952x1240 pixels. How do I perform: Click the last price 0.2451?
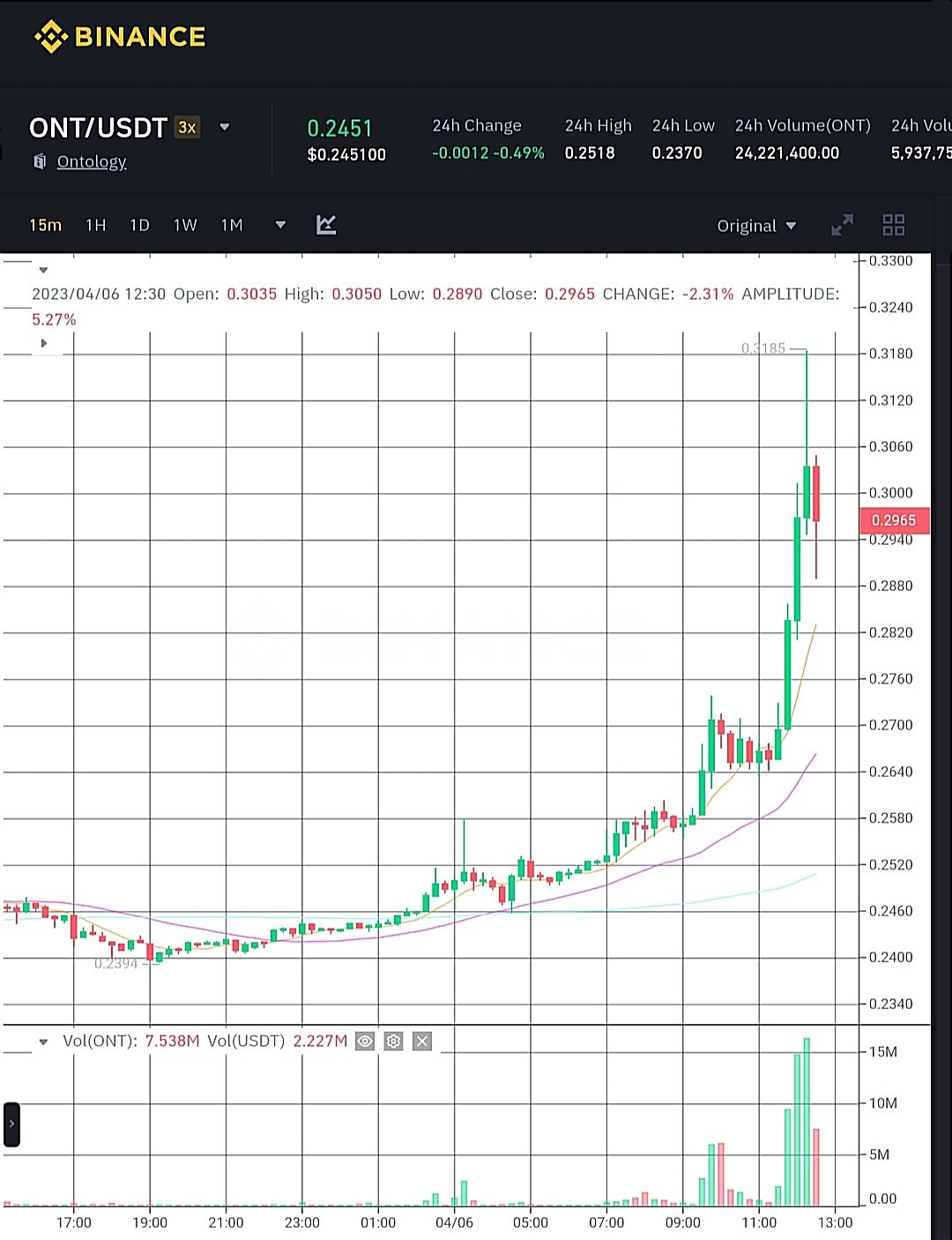click(x=339, y=129)
